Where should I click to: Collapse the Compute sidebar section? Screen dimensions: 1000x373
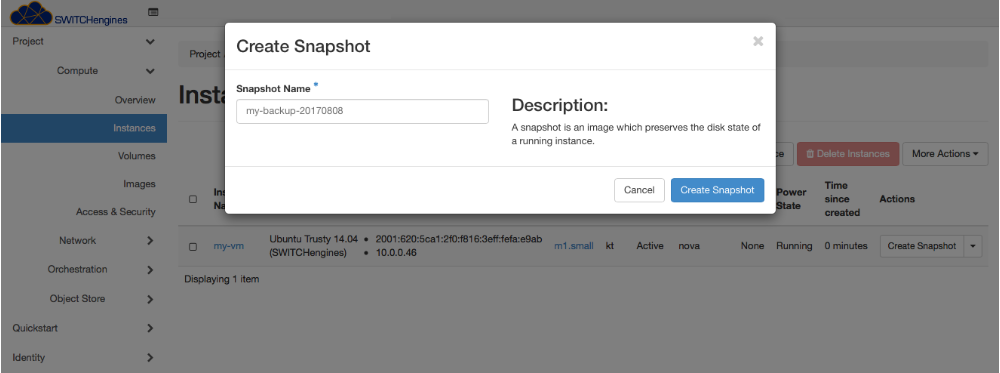[84, 71]
